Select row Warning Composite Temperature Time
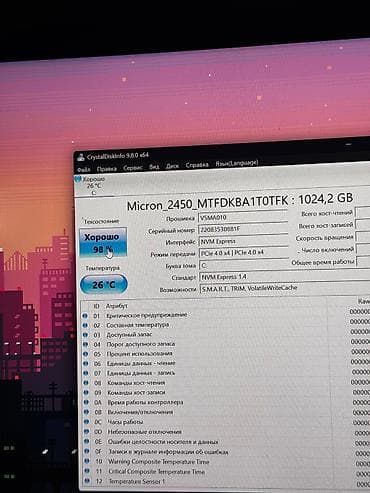370x493 pixels. [227, 462]
